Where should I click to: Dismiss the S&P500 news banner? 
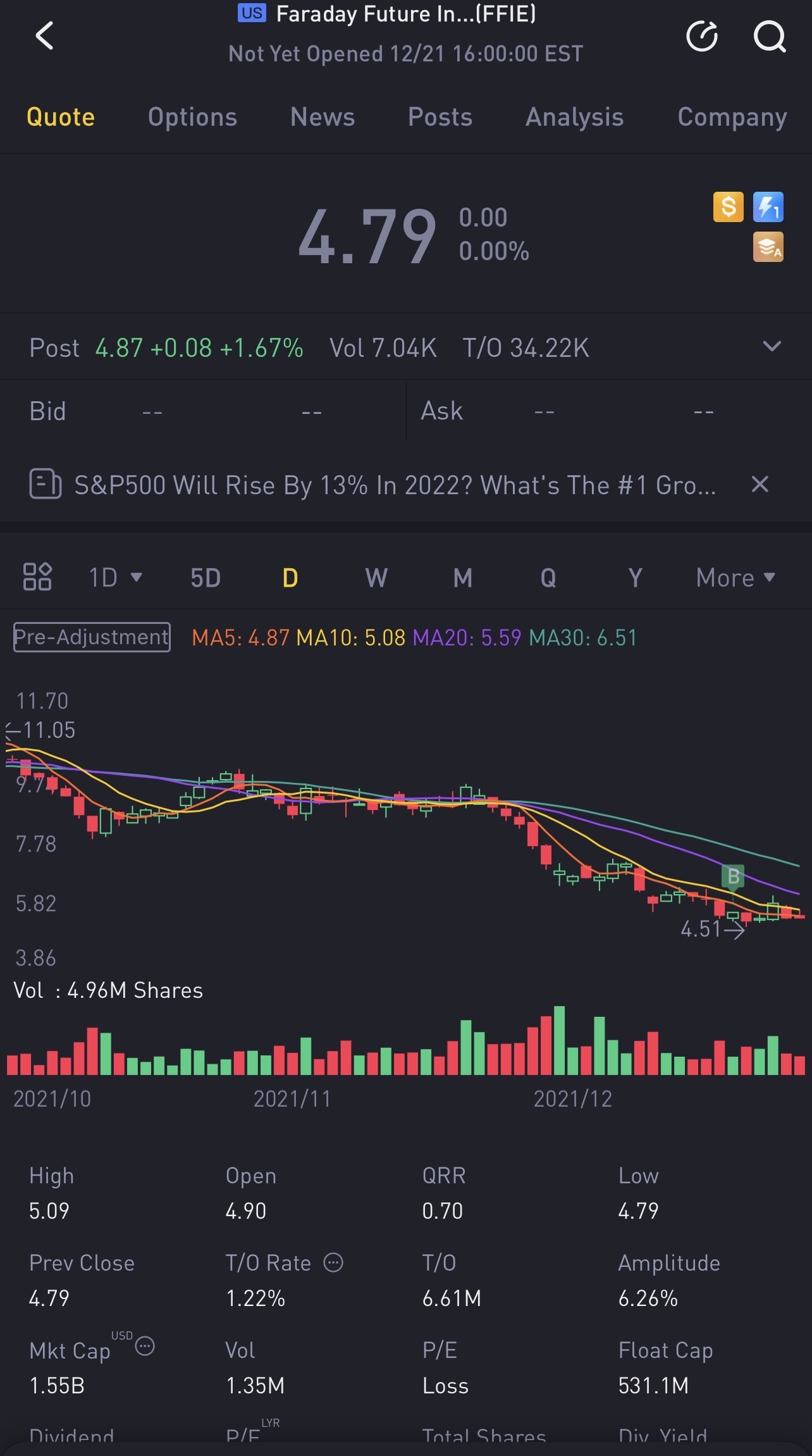[760, 485]
